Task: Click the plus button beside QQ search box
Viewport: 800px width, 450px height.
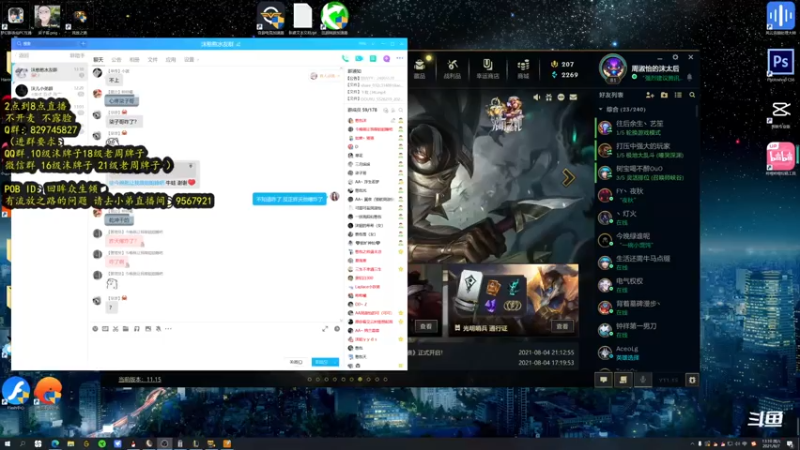Action: point(83,44)
